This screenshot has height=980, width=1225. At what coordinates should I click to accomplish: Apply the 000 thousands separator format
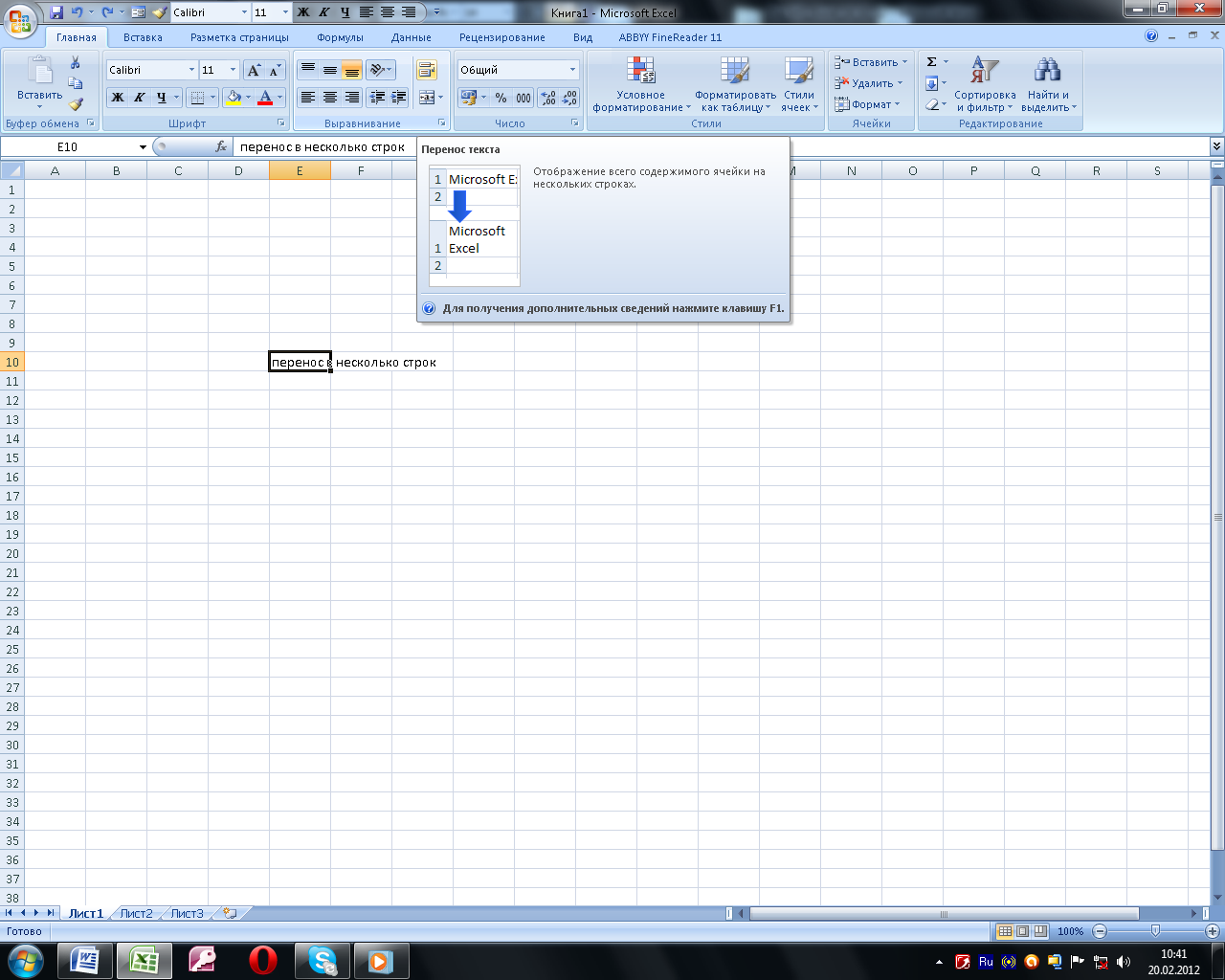click(523, 98)
